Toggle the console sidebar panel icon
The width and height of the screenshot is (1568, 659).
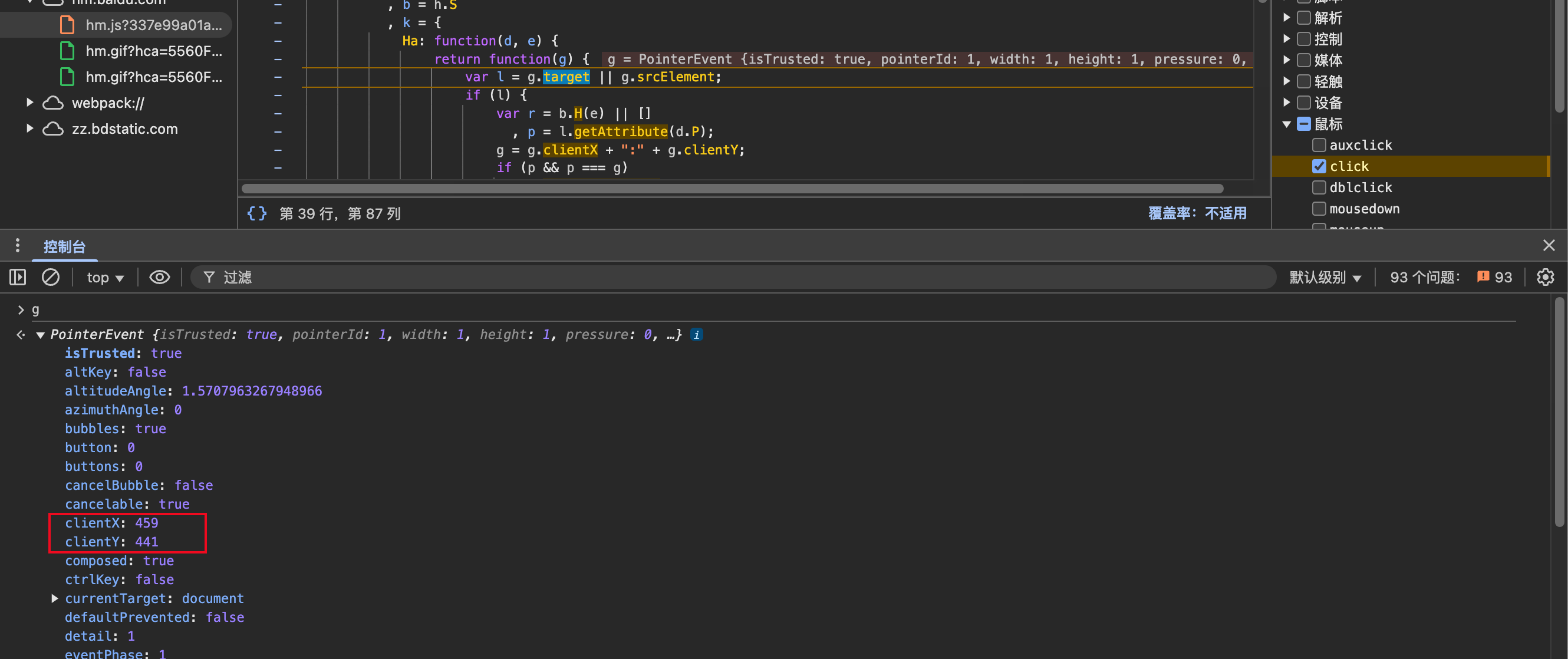[18, 278]
